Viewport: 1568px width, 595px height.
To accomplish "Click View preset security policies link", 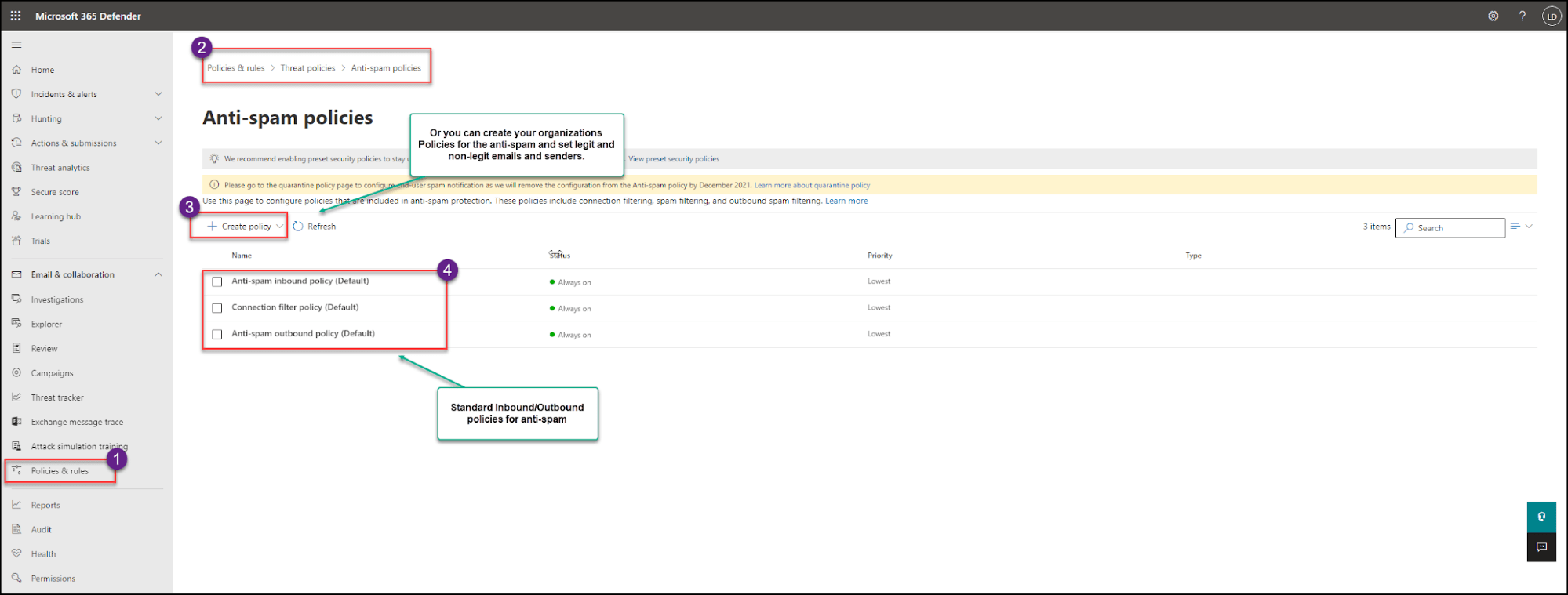I will pyautogui.click(x=674, y=159).
